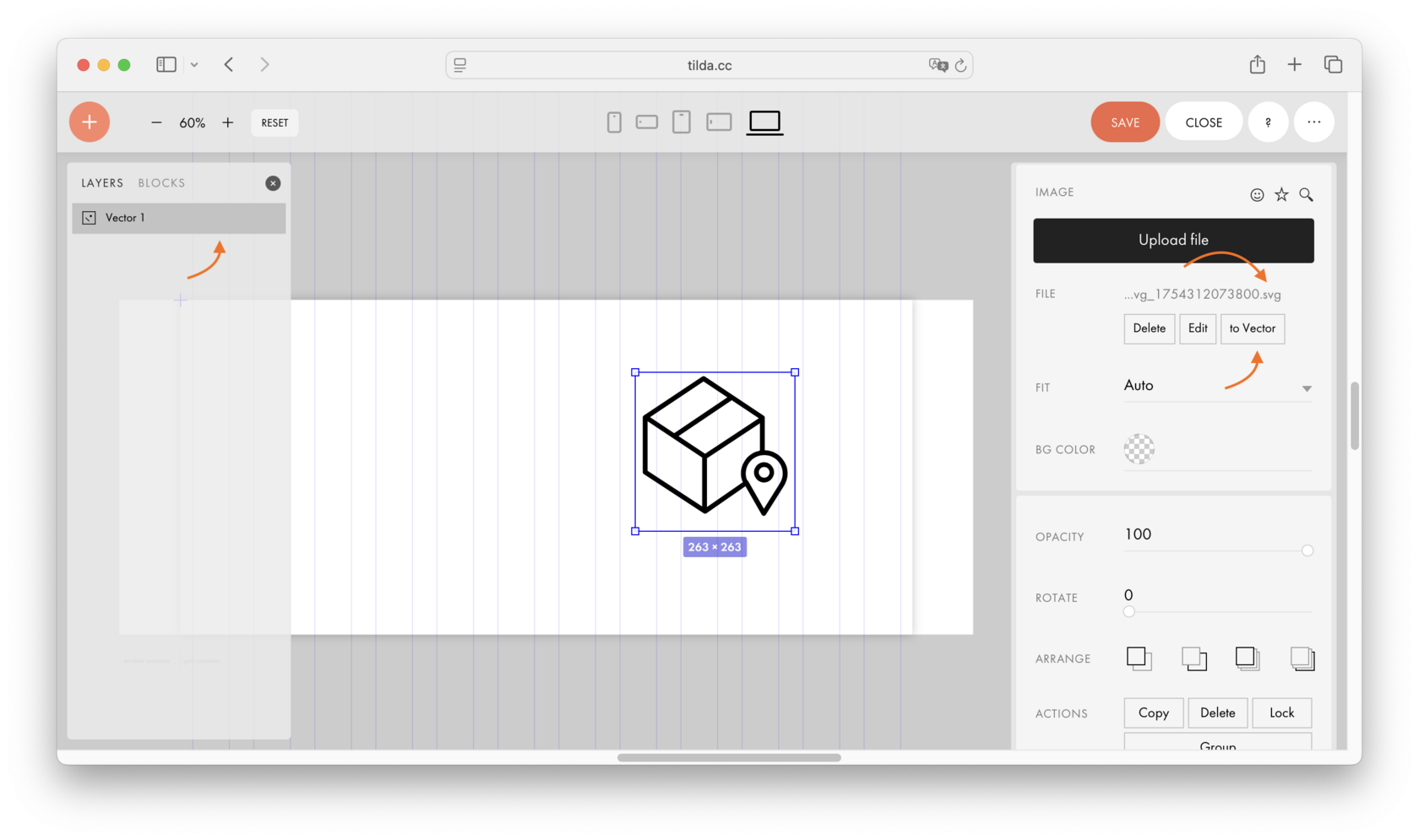Click the Send to Back arrange icon
This screenshot has width=1419, height=840.
pyautogui.click(x=1302, y=658)
